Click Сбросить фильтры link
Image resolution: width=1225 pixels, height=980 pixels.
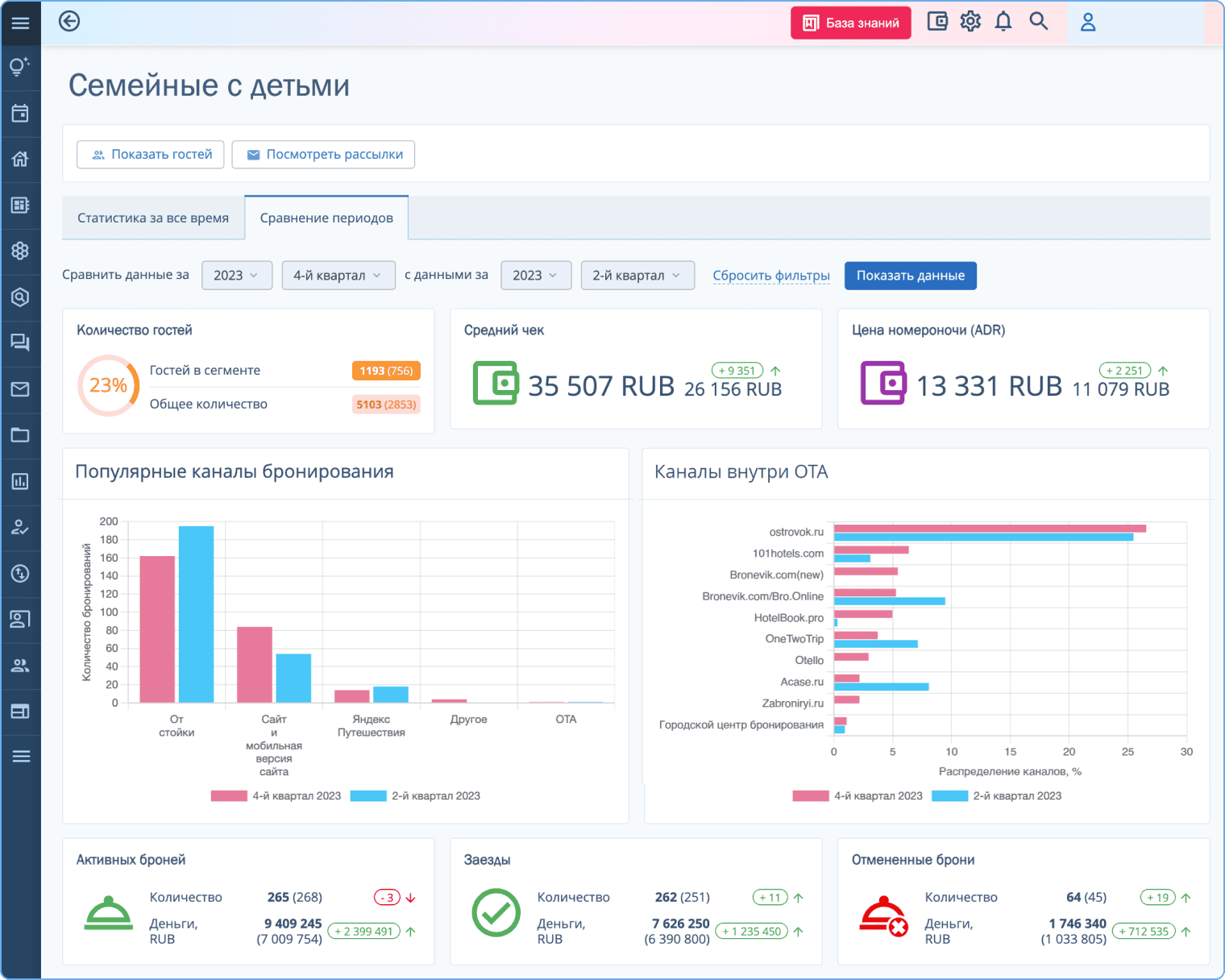[771, 276]
